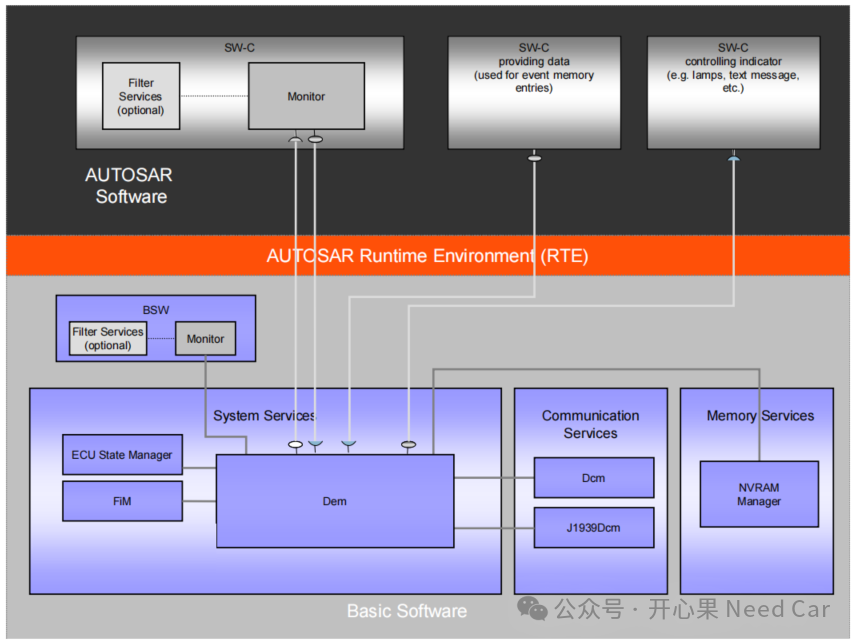This screenshot has height=643, width=856.
Task: Click the port icon under indicator-controlling SW-C
Action: (x=734, y=158)
